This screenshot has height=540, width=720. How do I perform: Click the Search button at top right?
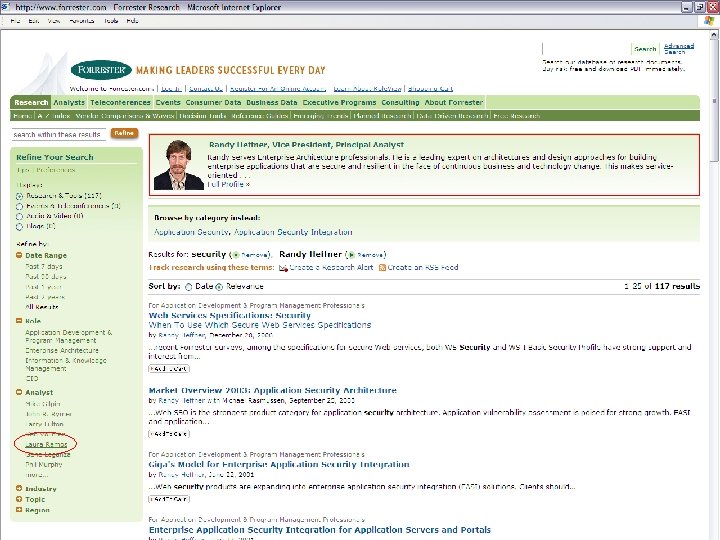[x=645, y=49]
